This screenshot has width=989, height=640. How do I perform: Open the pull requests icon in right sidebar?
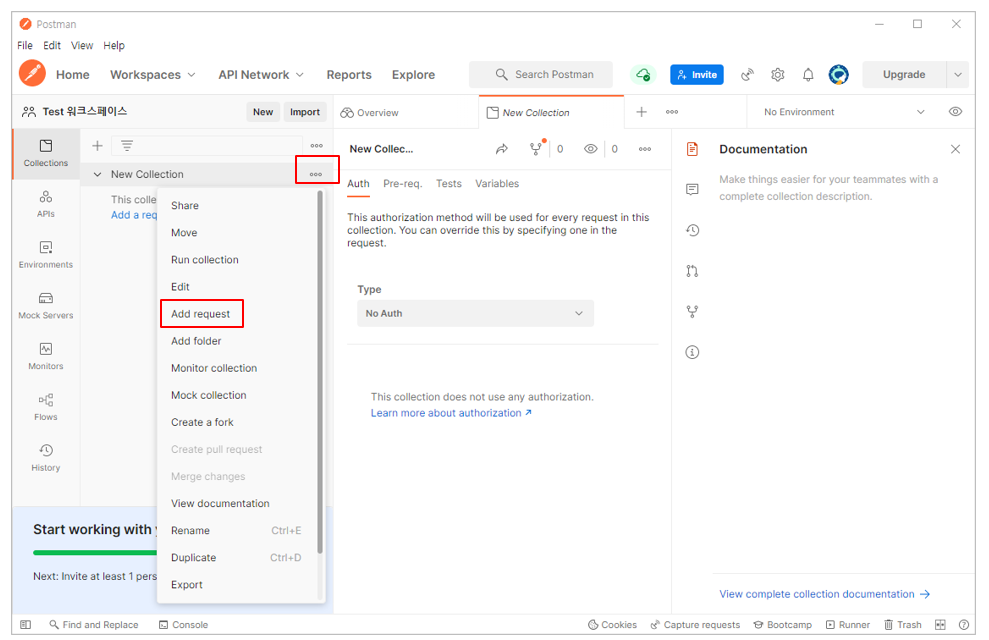[x=692, y=271]
